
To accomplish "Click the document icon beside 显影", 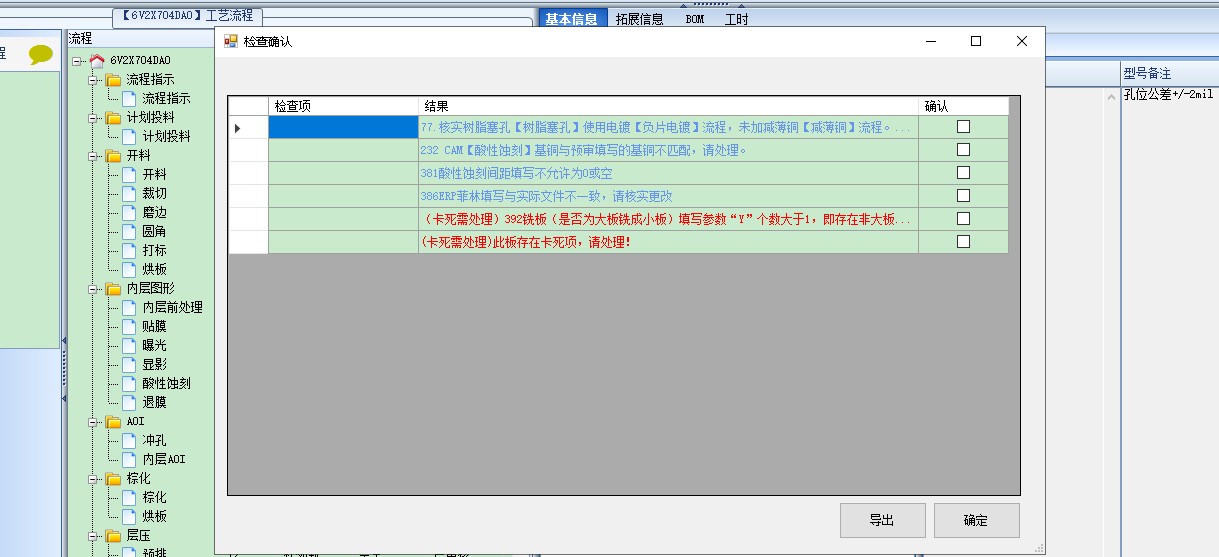I will (x=129, y=365).
